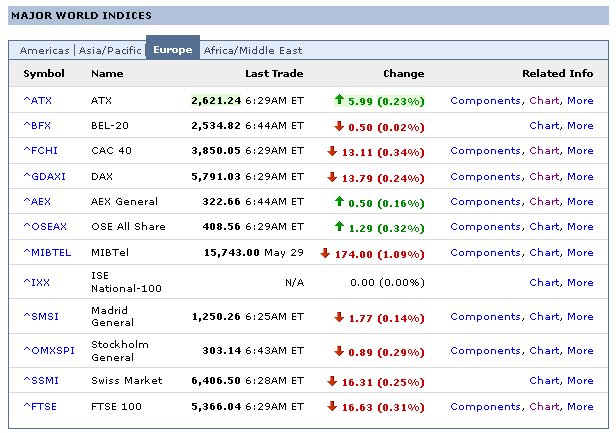Click the red down arrow in CAC 40 row
Viewport: 616px width, 433px height.
click(x=332, y=151)
